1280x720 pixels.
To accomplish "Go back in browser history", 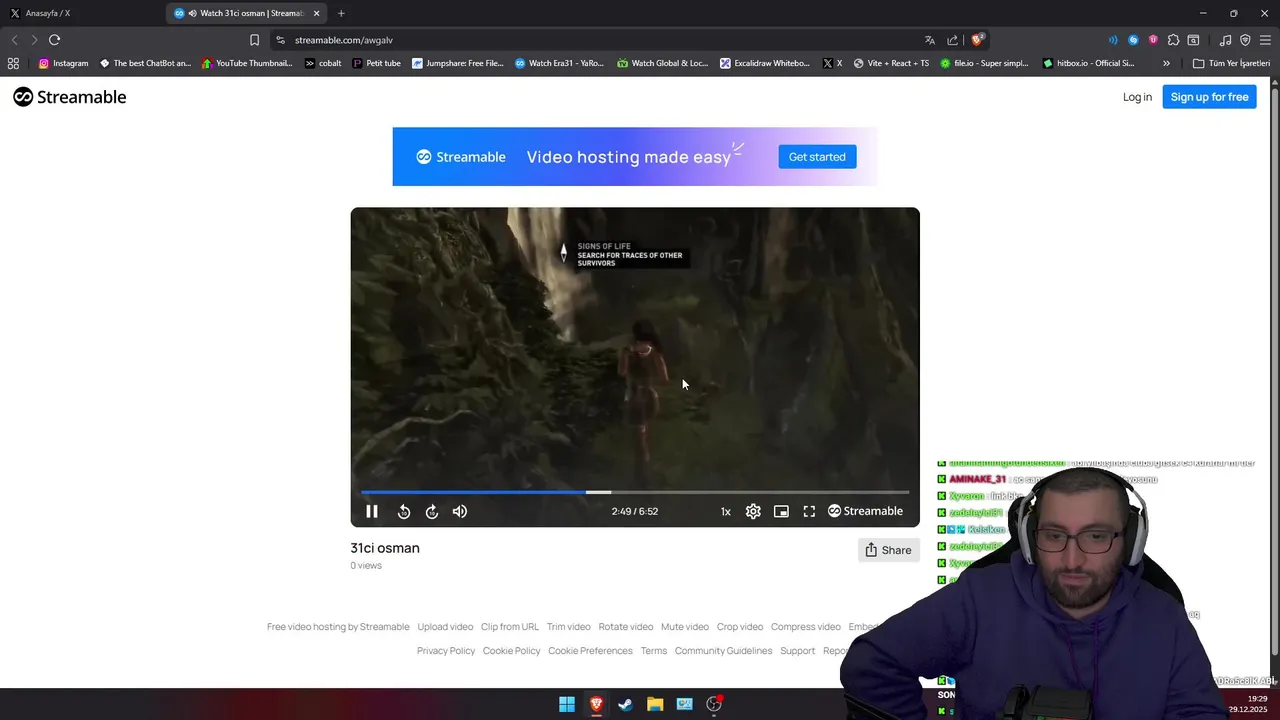I will 14,40.
